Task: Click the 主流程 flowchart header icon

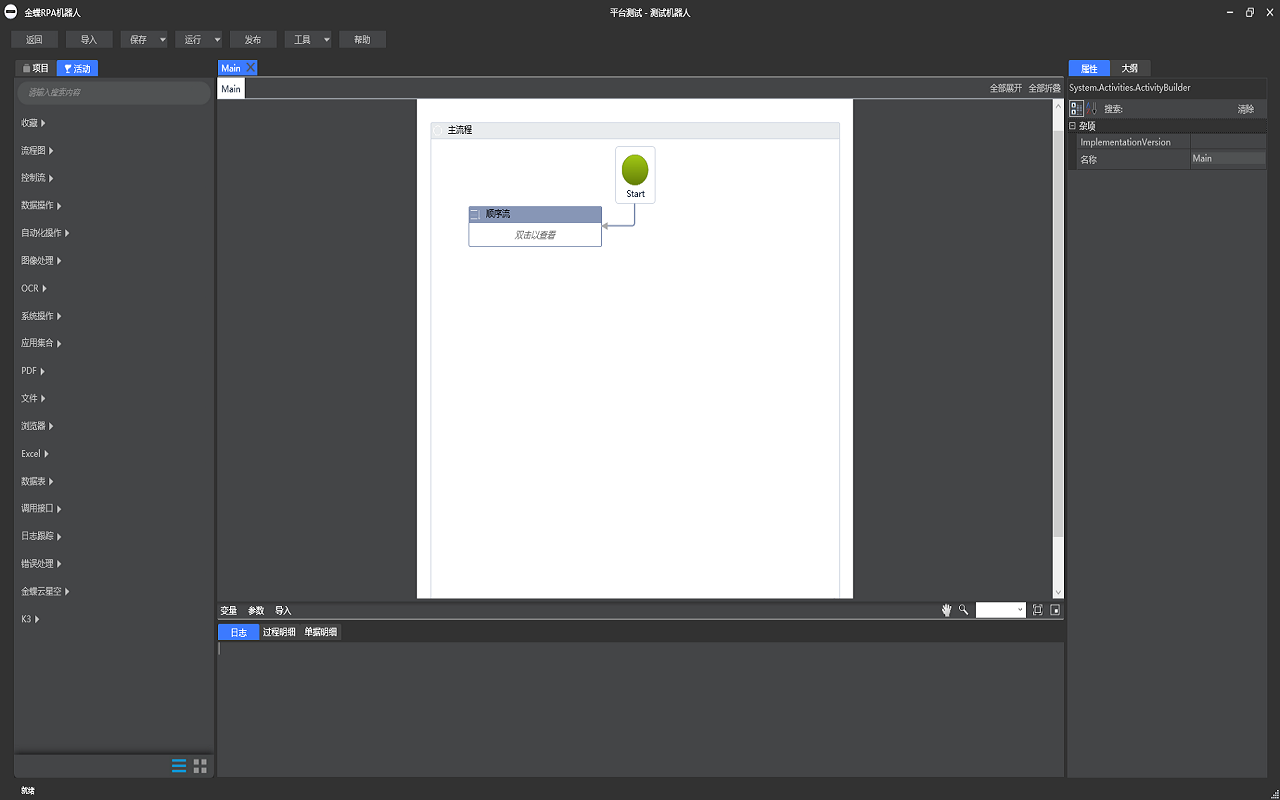Action: [x=438, y=131]
